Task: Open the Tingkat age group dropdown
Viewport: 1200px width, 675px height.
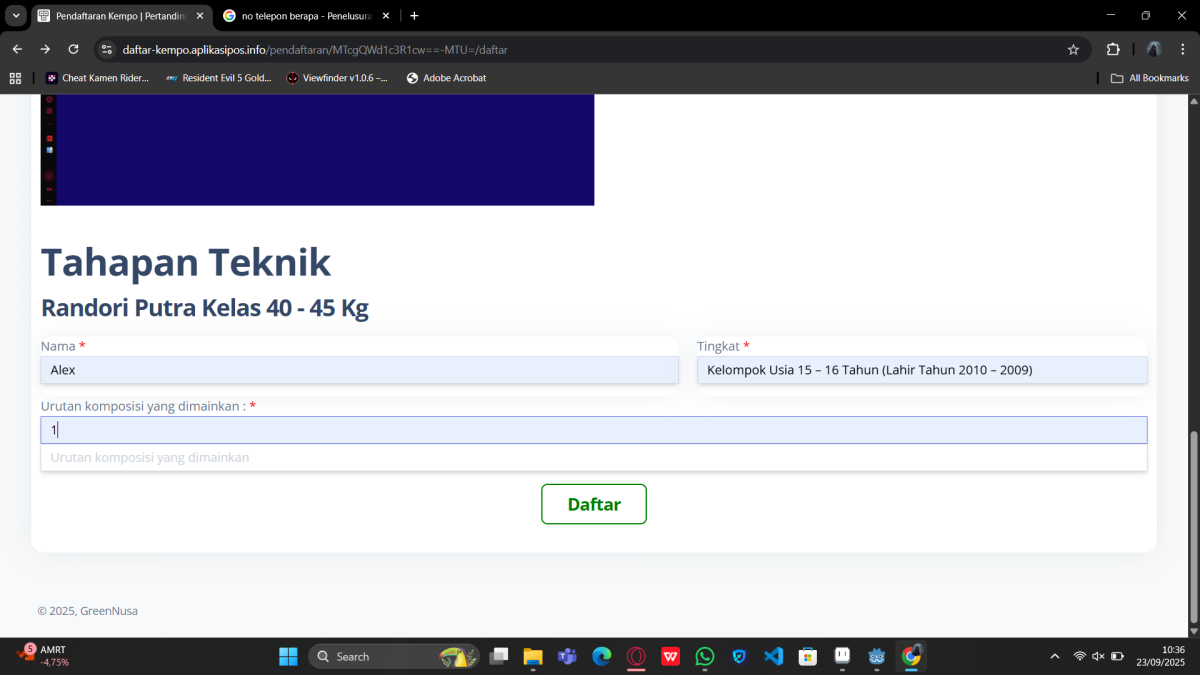Action: pos(921,370)
